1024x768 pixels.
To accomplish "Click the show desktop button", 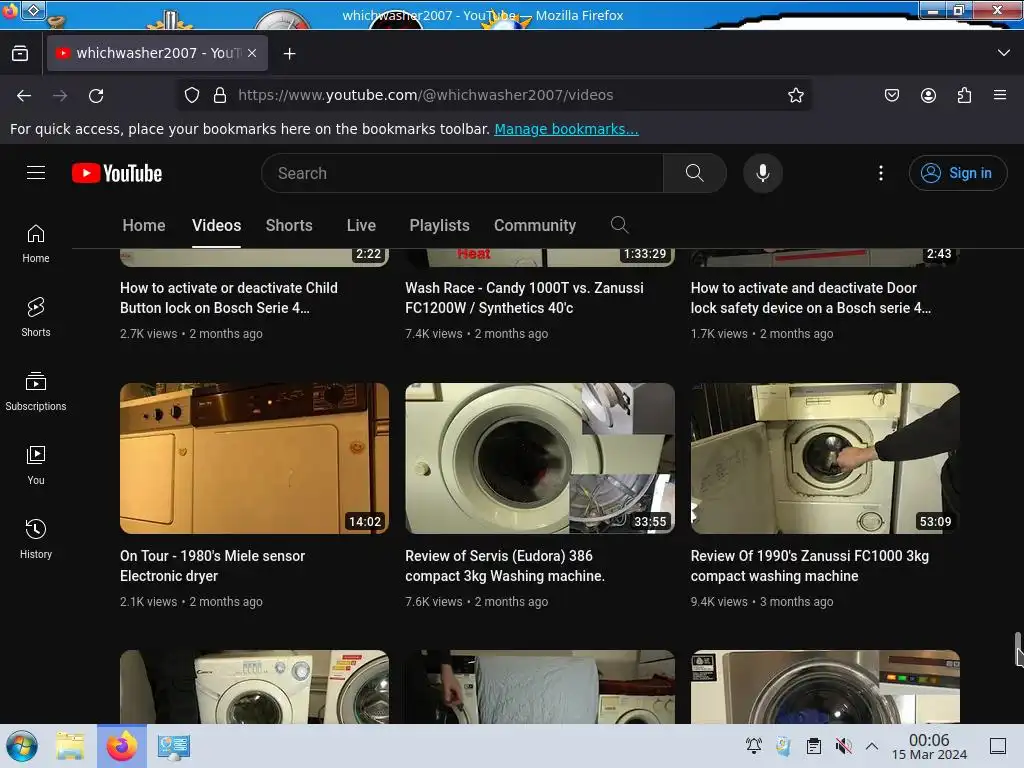I will pyautogui.click(x=998, y=746).
